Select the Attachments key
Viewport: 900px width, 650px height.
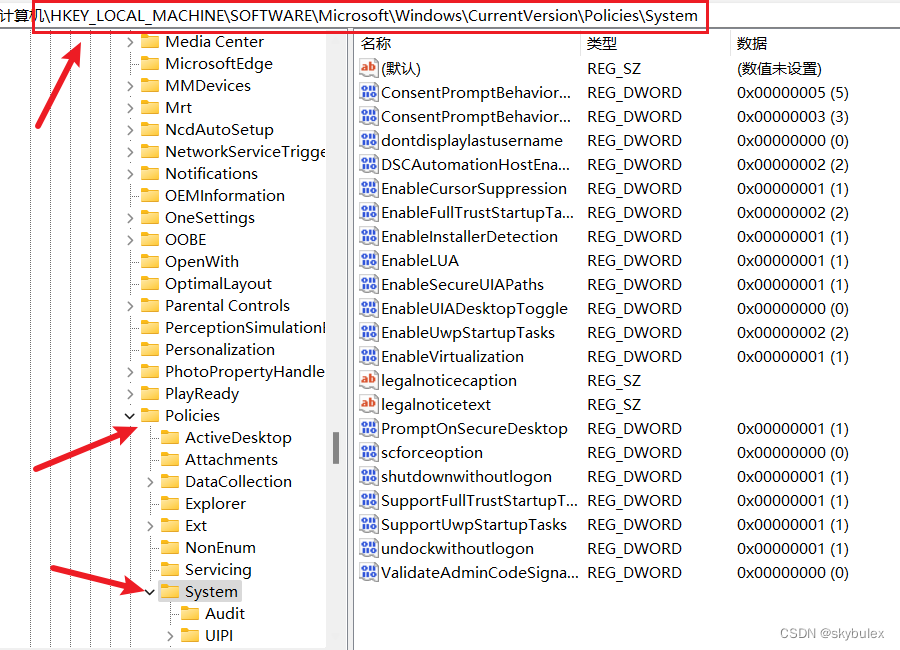231,459
